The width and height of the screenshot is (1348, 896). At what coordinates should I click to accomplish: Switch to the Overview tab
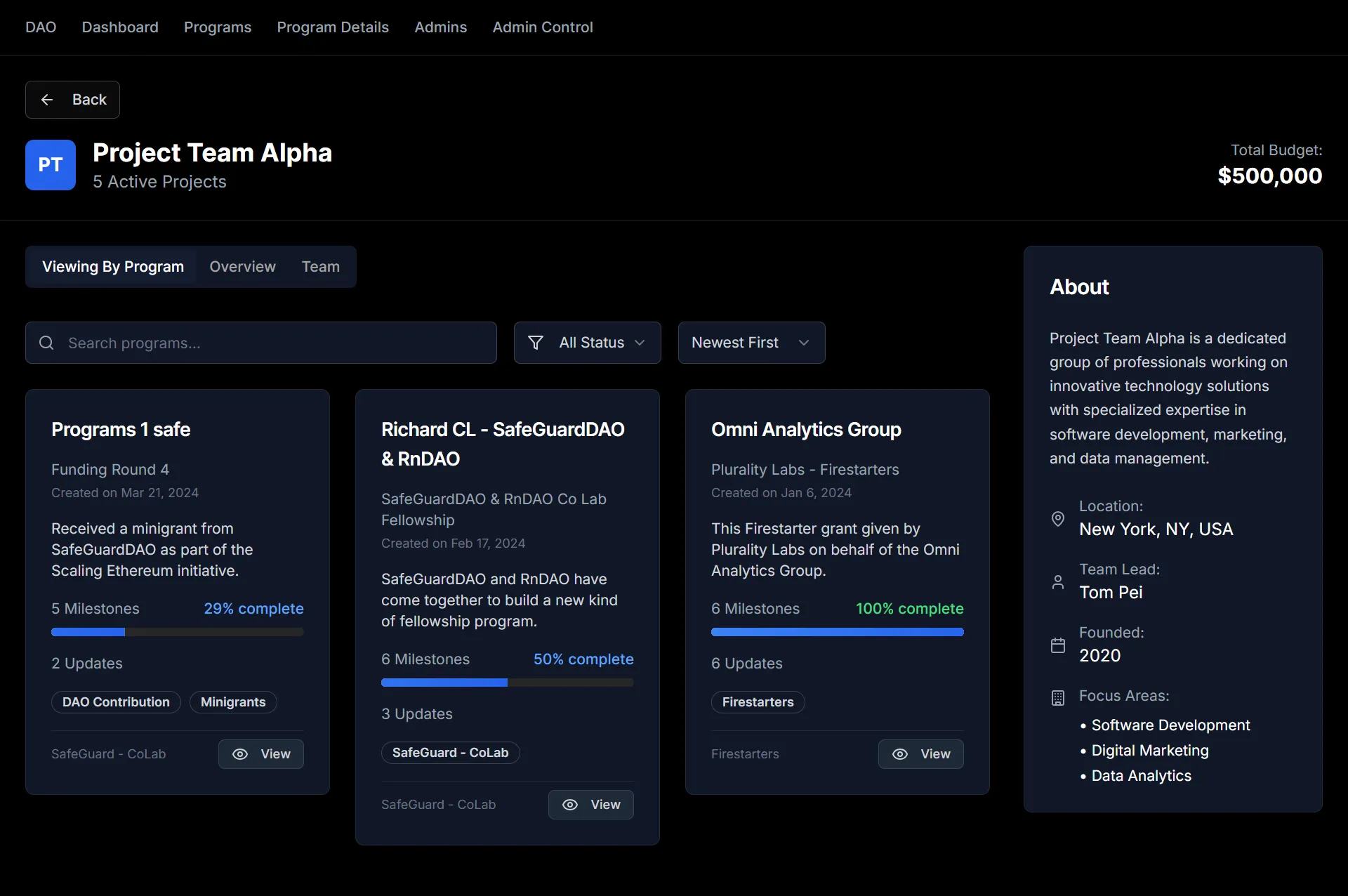click(x=242, y=267)
